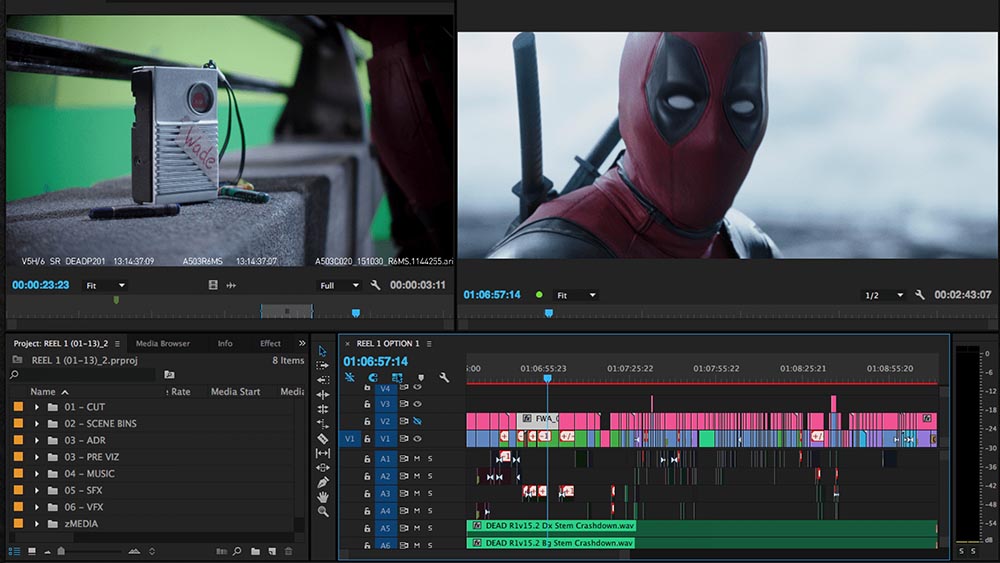Mute audio track A1
This screenshot has height=563, width=1000.
tap(417, 459)
